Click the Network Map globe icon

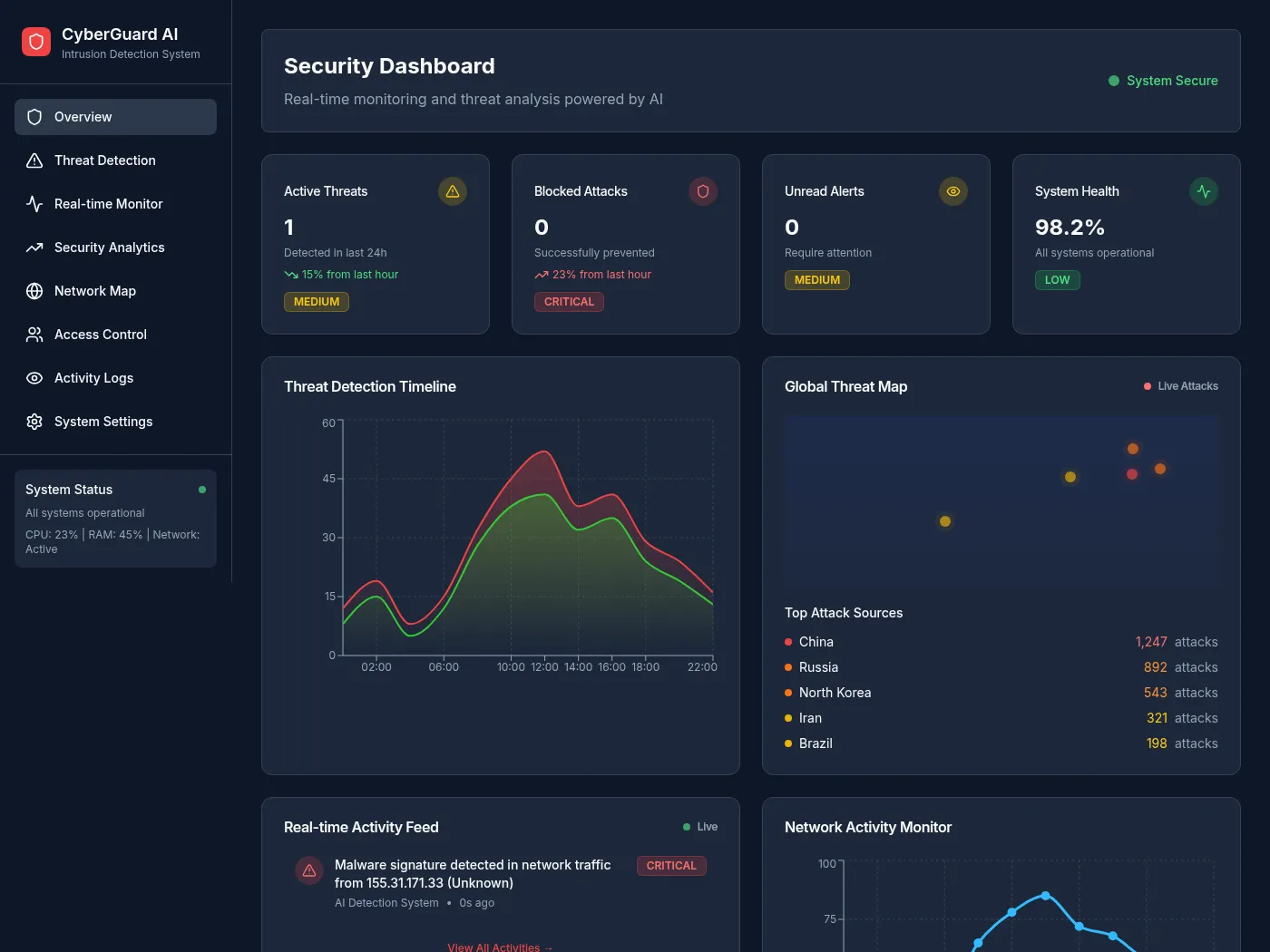click(x=34, y=291)
